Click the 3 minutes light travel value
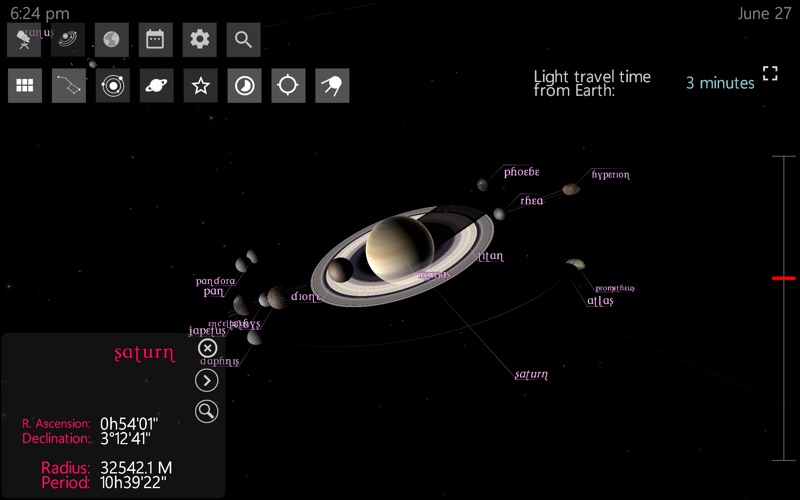 pos(720,83)
